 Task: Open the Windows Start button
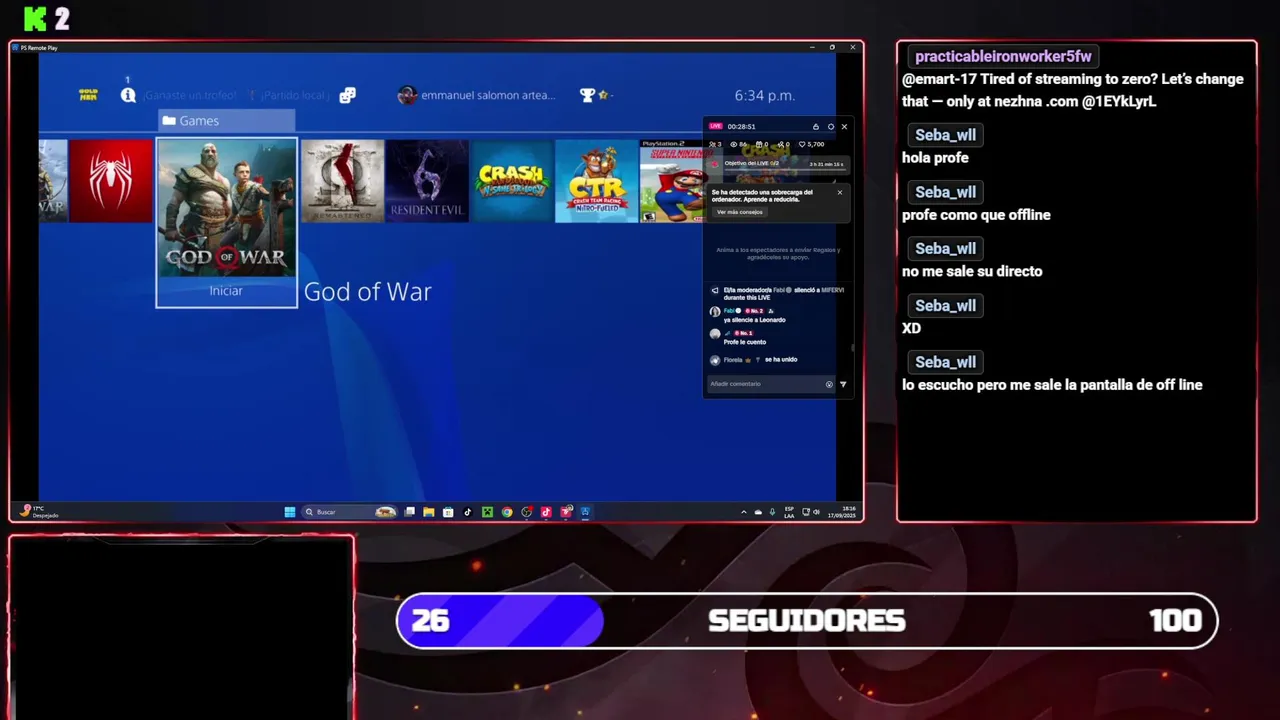[x=290, y=512]
